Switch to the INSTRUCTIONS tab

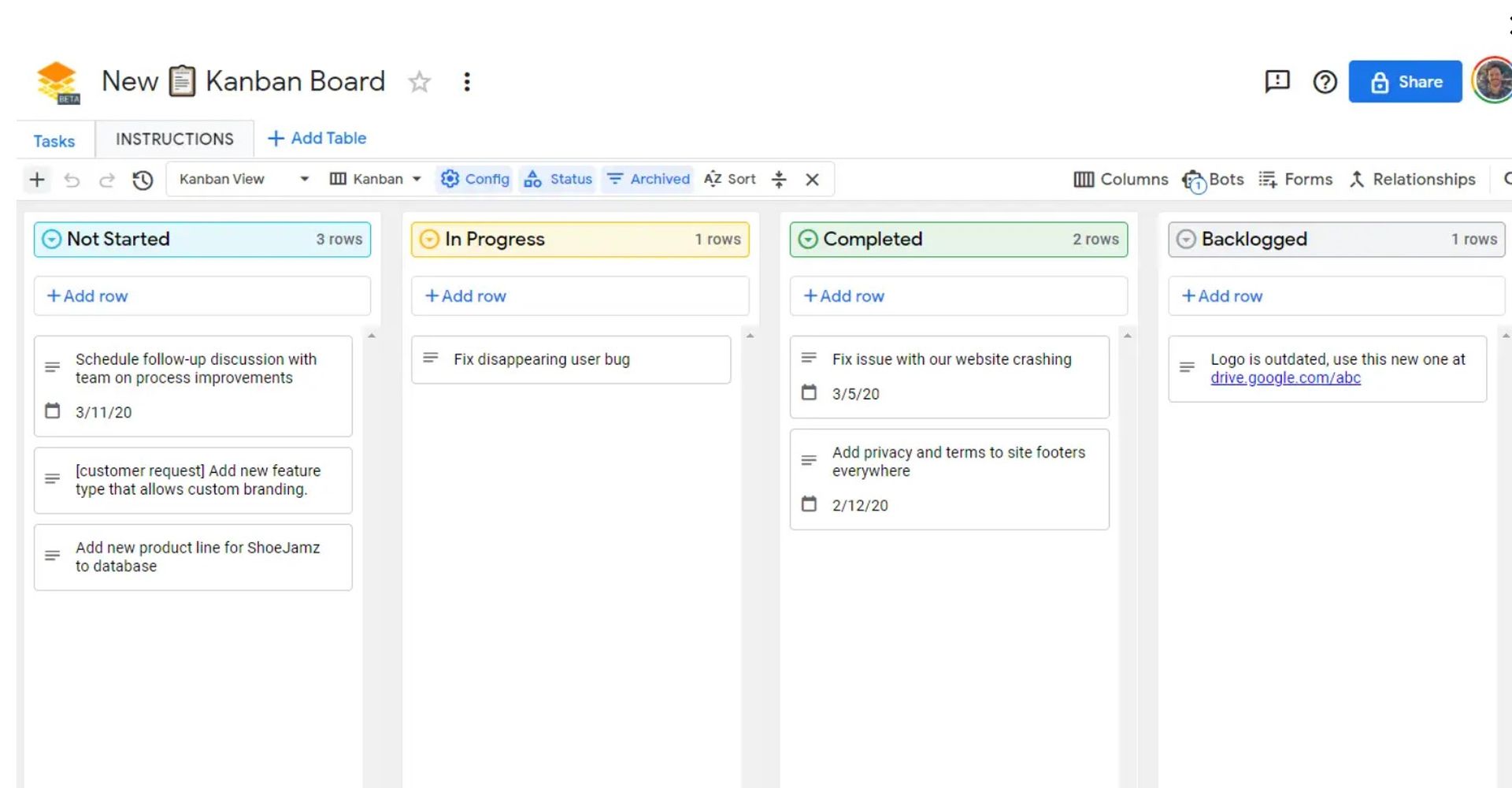coord(174,139)
